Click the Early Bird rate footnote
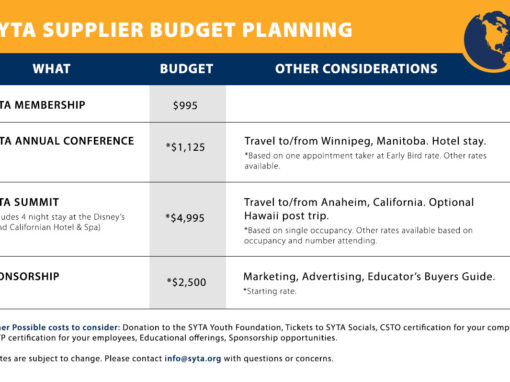This screenshot has width=510, height=382. pyautogui.click(x=365, y=161)
